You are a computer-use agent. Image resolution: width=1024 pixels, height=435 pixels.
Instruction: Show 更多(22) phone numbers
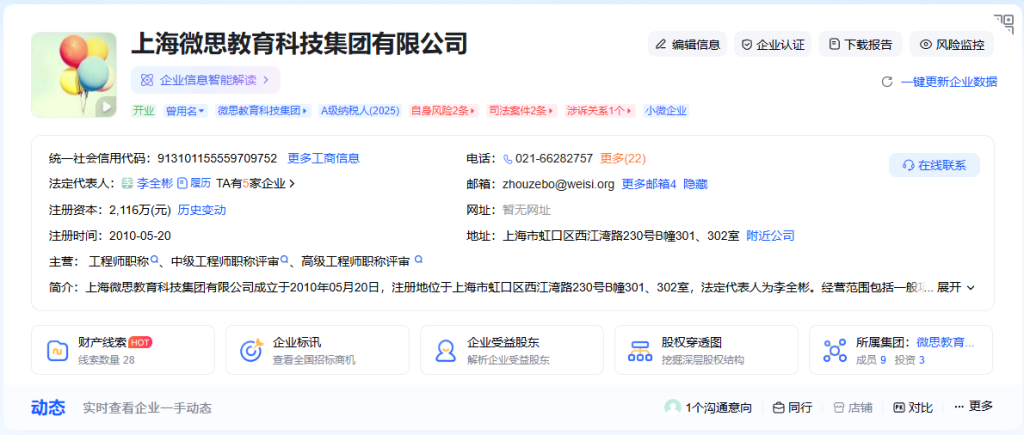623,158
